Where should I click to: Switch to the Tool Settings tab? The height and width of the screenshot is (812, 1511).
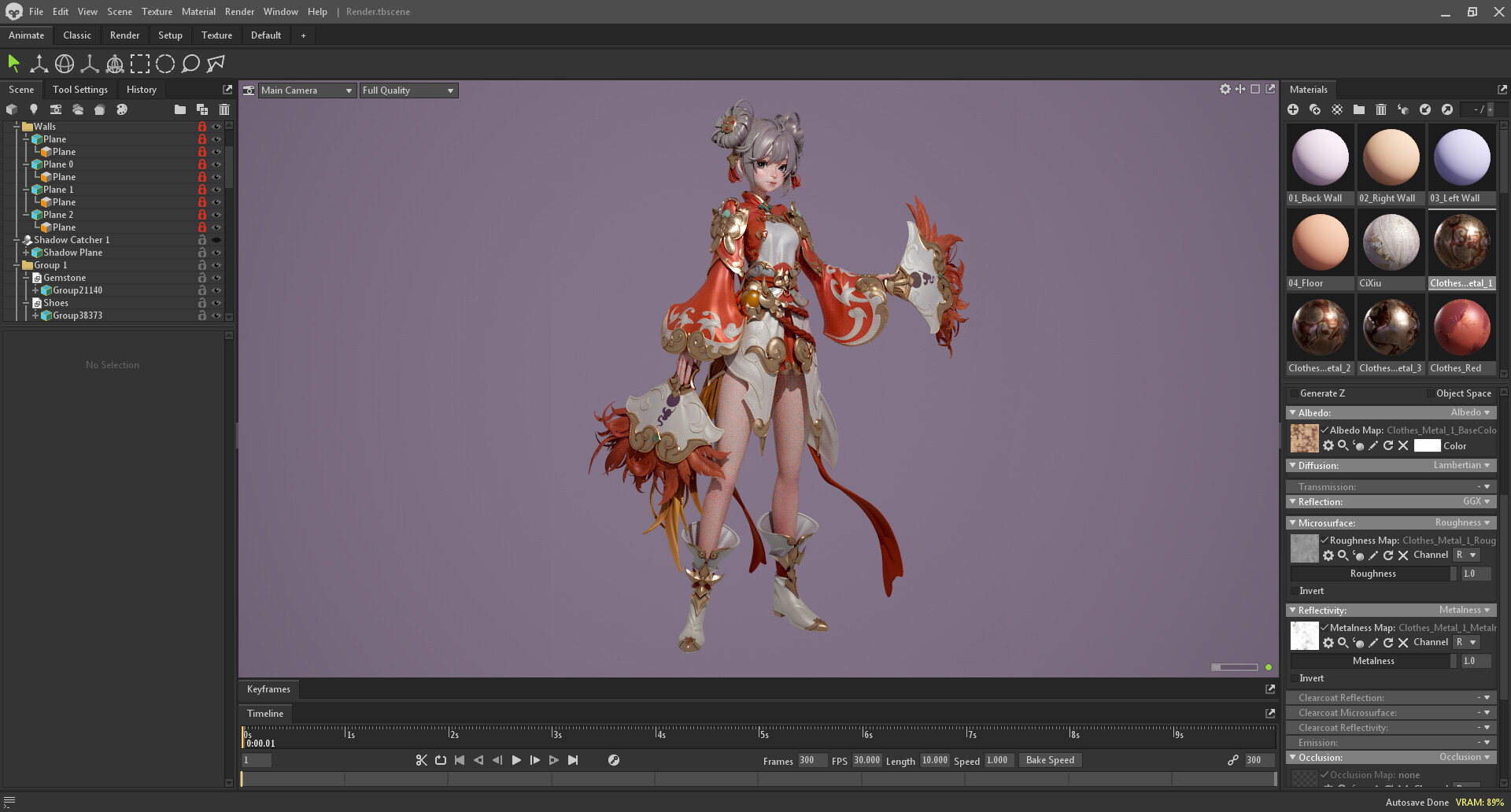[80, 90]
